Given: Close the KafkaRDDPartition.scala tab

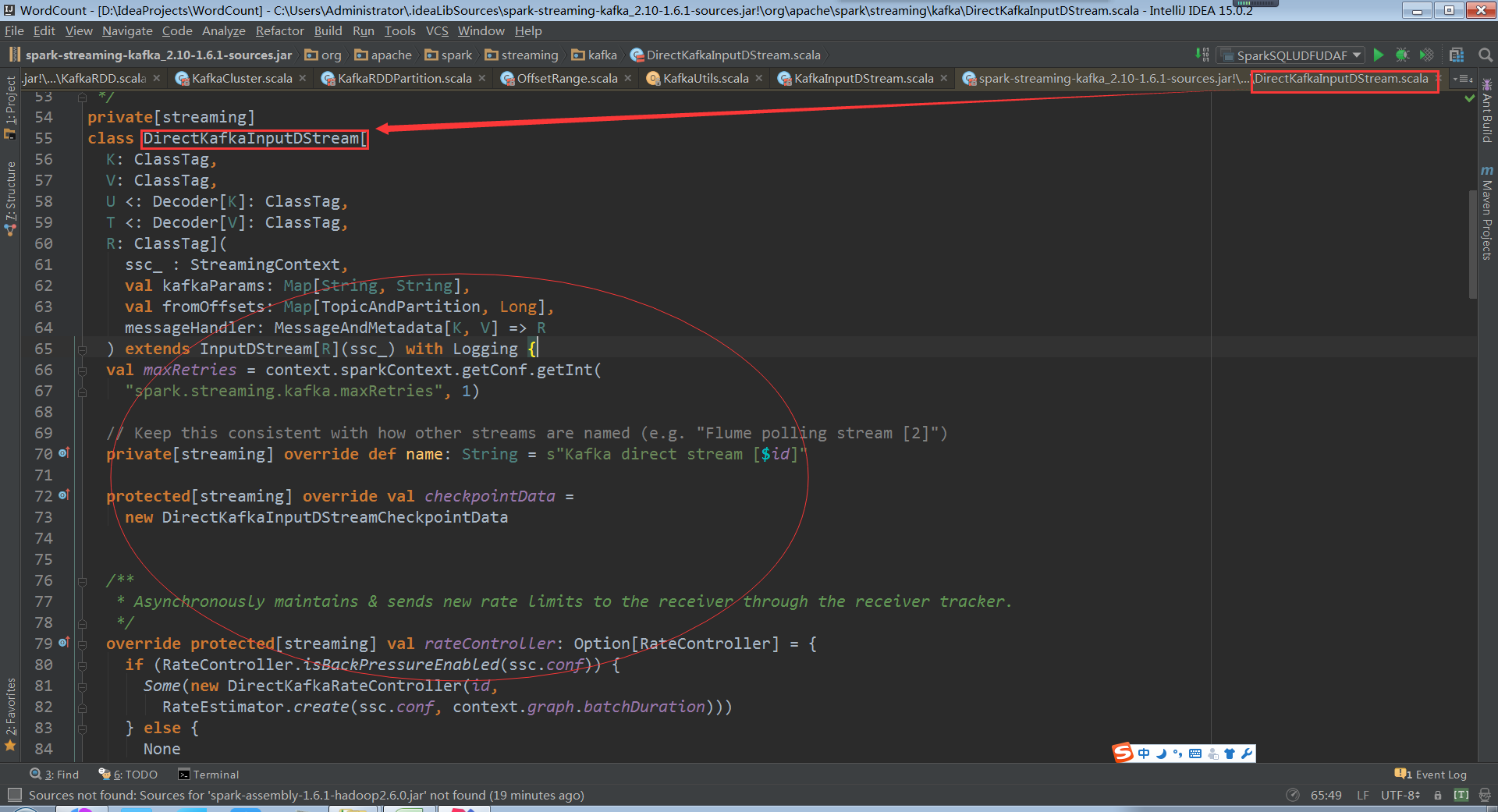Looking at the screenshot, I should tap(482, 78).
